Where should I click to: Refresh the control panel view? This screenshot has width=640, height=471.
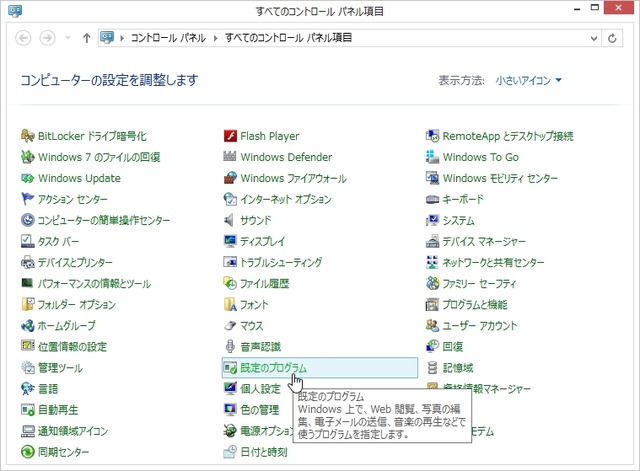pos(612,38)
